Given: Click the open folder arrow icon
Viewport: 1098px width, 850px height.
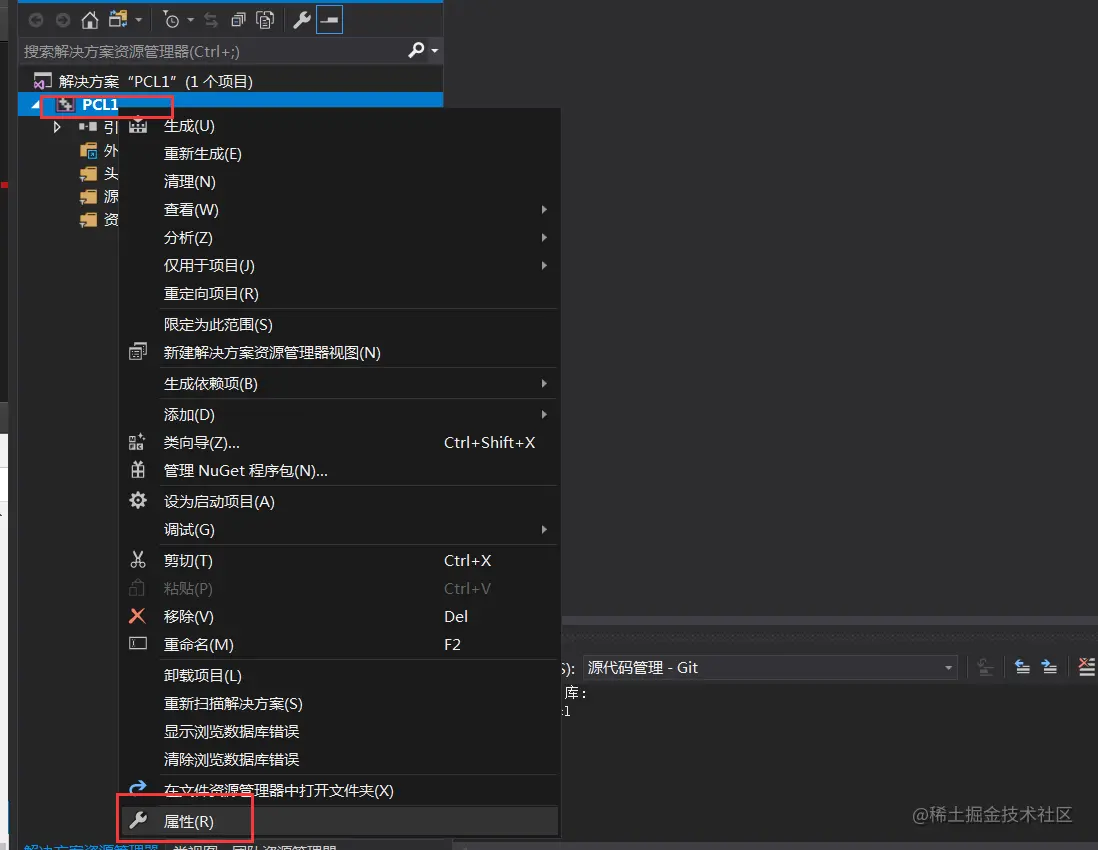Looking at the screenshot, I should (x=138, y=787).
